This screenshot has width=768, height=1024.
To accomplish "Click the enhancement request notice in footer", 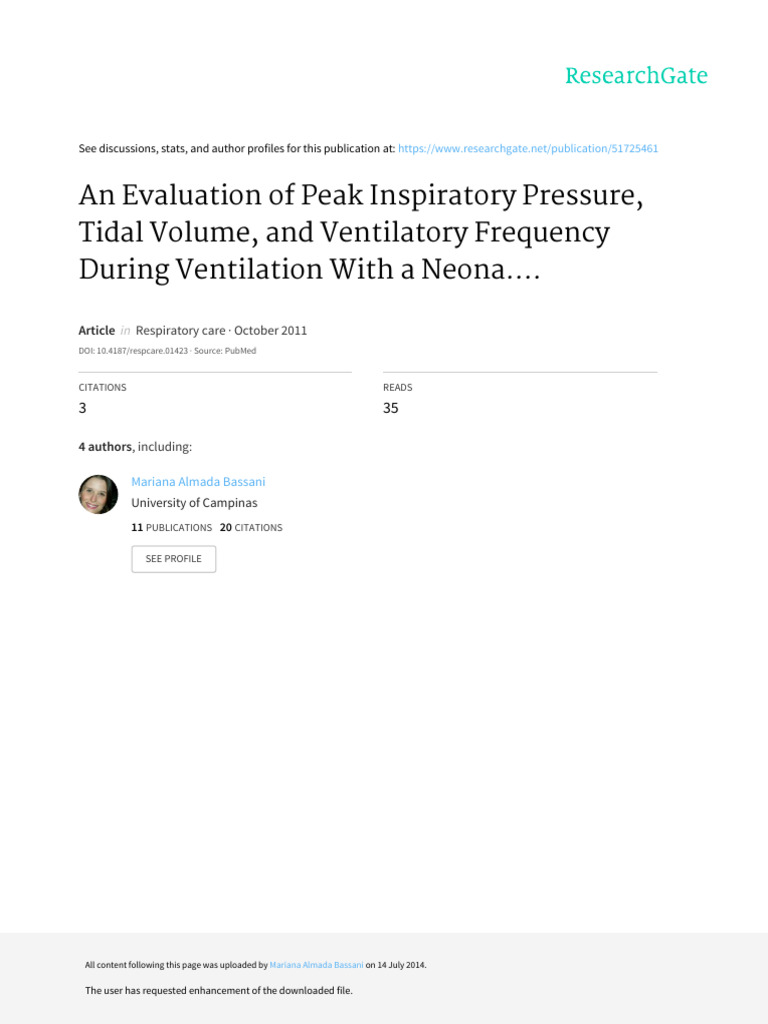I will tap(219, 990).
